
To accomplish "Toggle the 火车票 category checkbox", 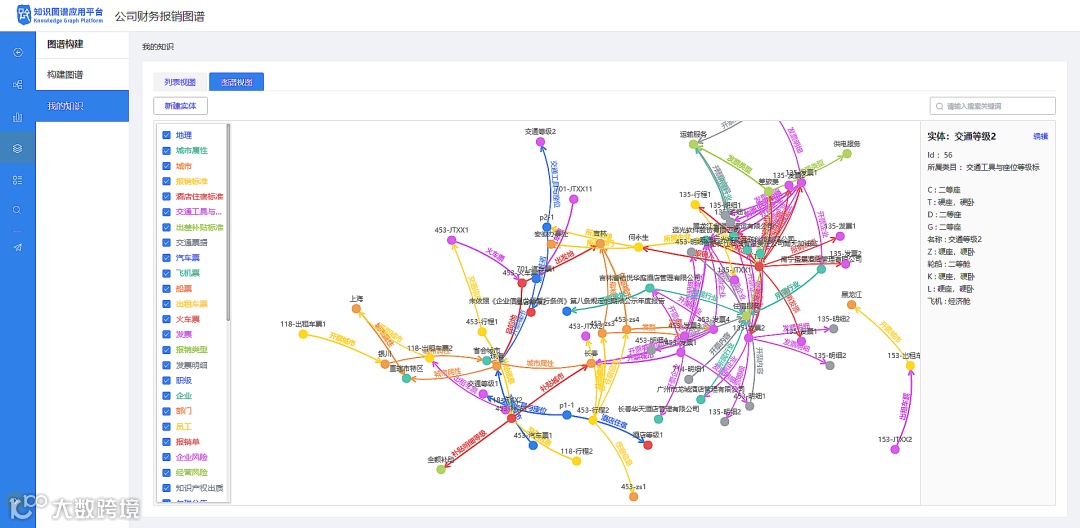I will click(166, 319).
